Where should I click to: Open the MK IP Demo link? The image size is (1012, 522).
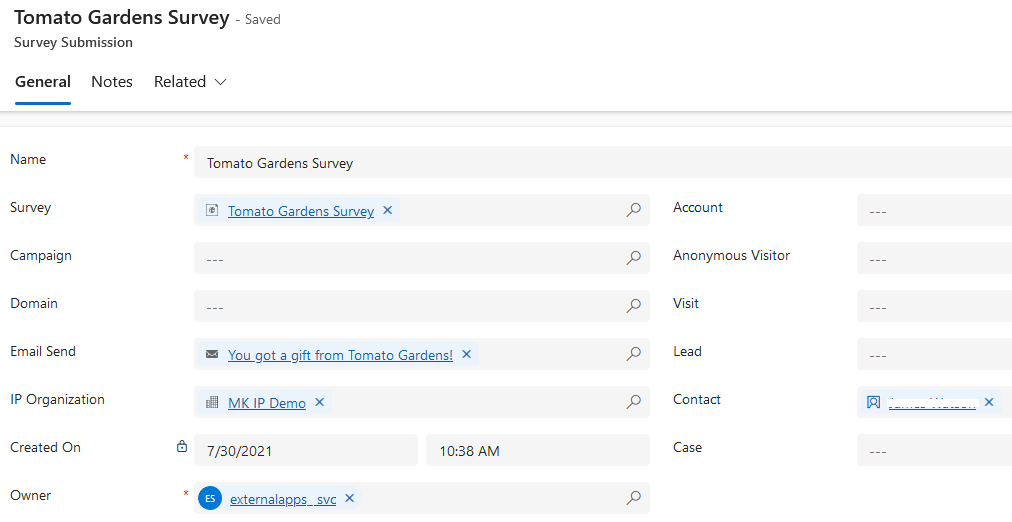pos(267,403)
